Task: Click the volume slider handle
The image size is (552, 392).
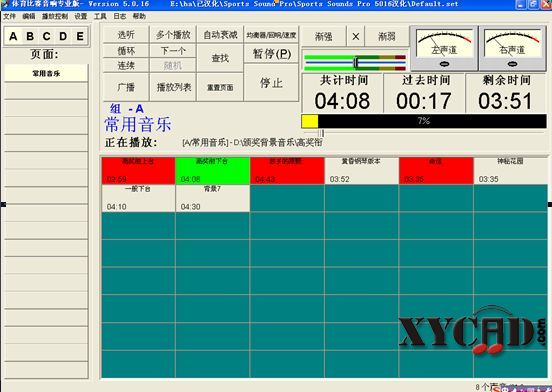Action: point(356,63)
